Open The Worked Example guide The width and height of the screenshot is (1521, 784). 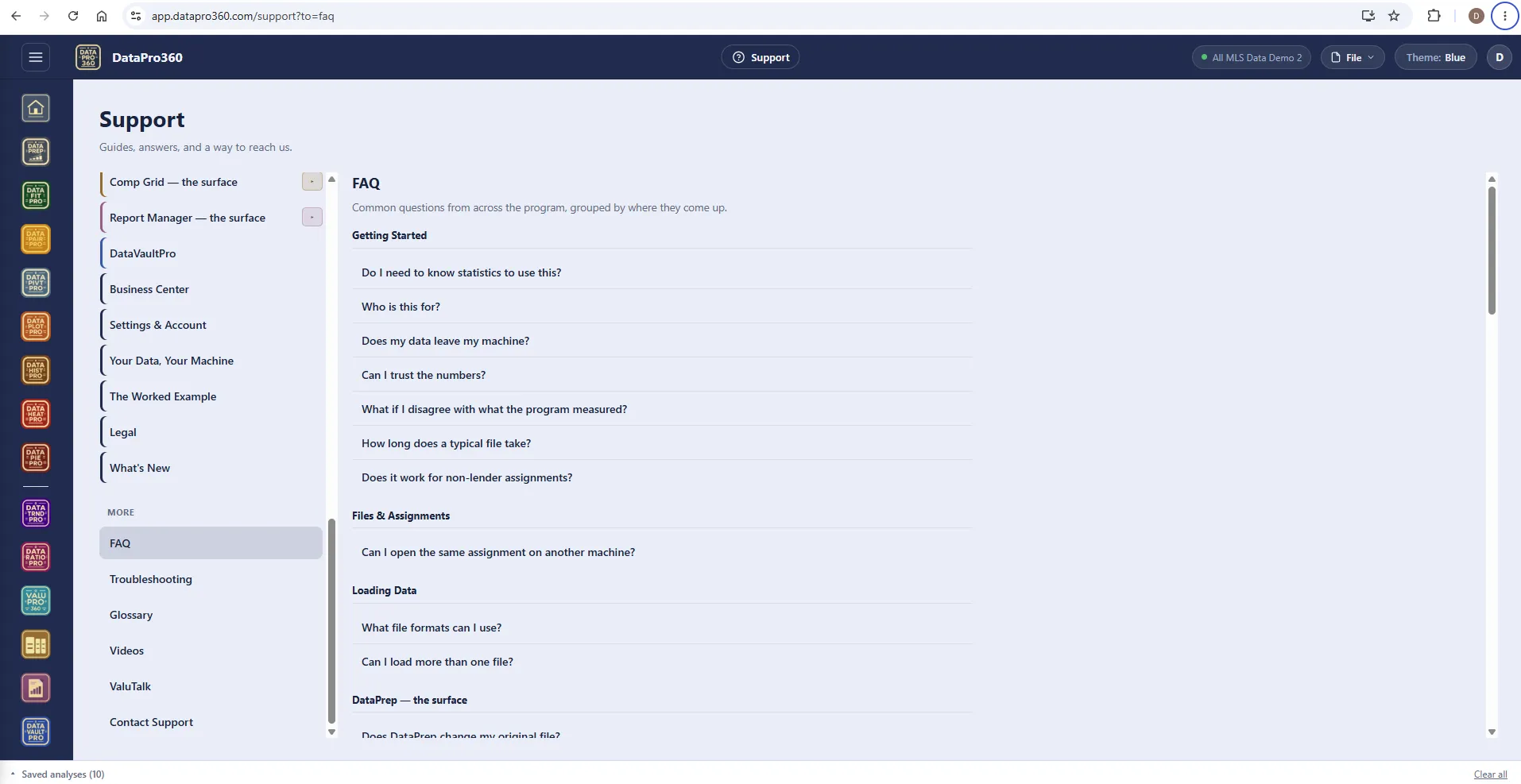(211, 396)
